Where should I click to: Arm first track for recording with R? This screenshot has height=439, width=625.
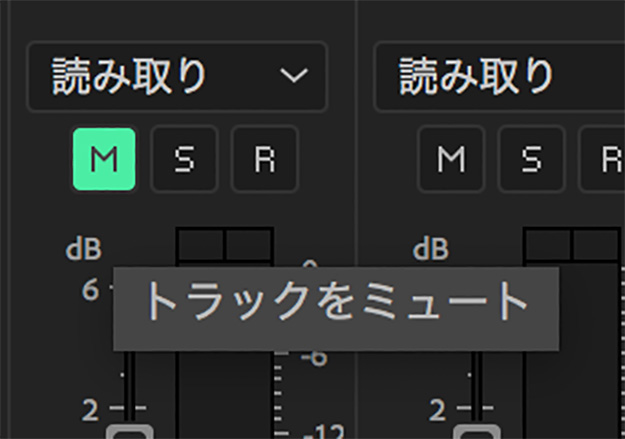[264, 160]
